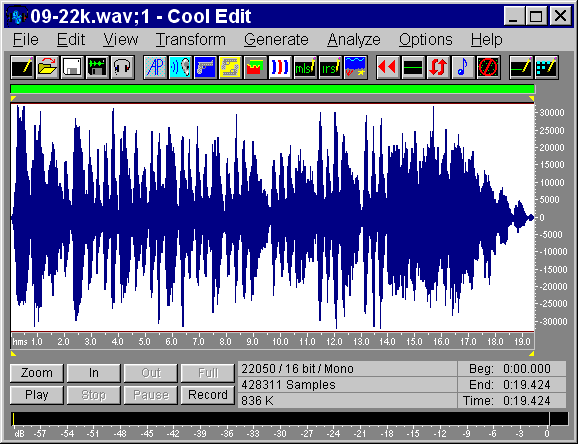Click the open file folder icon
The image size is (578, 444).
[48, 67]
